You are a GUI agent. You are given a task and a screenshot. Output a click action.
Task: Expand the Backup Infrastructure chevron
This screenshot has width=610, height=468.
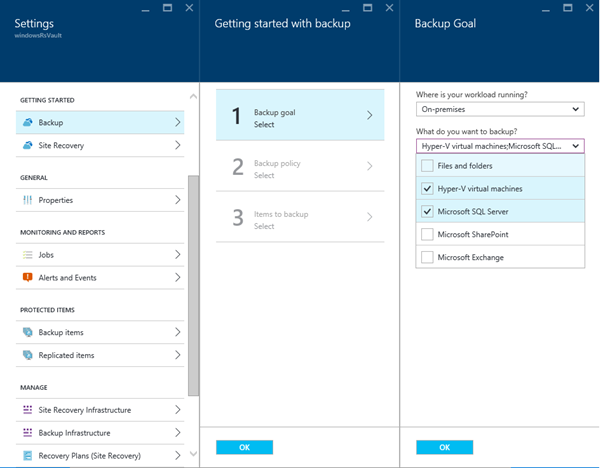(177, 432)
